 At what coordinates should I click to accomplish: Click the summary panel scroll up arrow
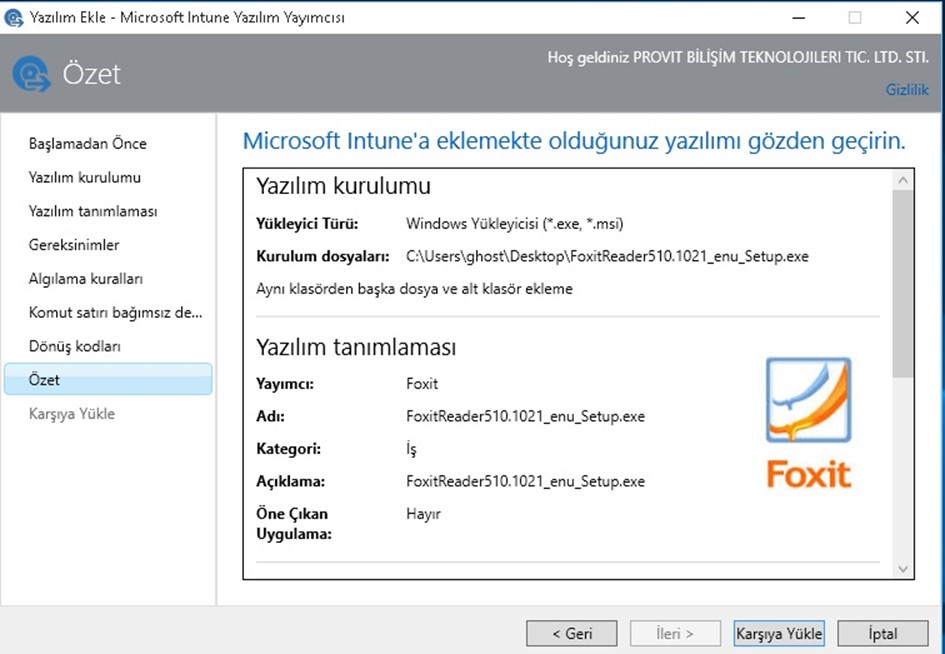902,180
